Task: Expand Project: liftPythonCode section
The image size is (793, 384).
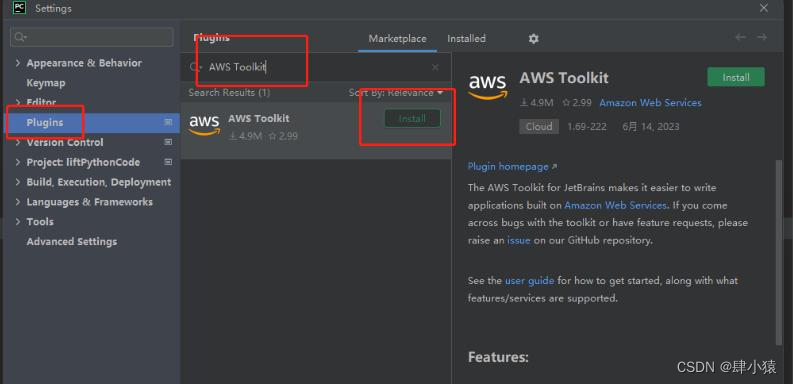Action: (18, 162)
